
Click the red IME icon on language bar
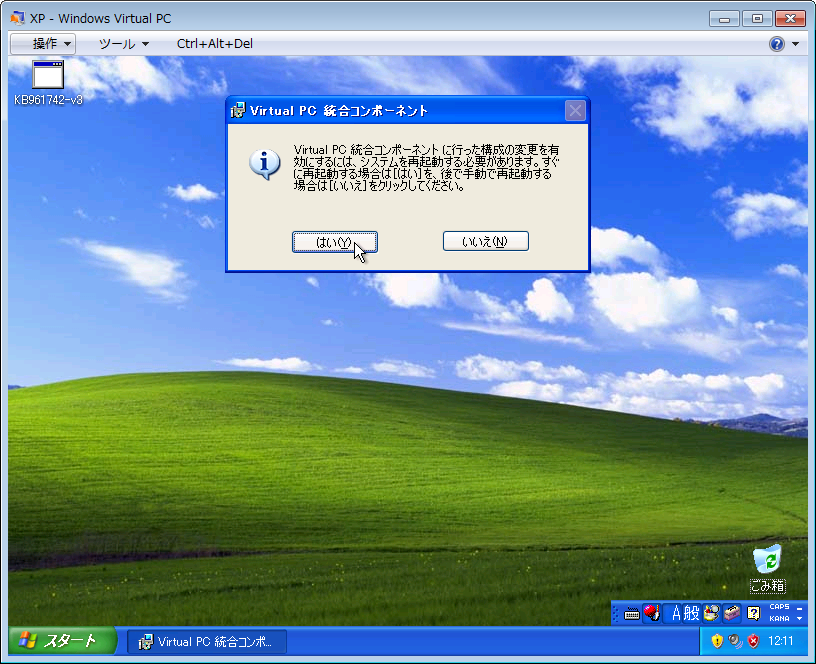click(x=652, y=613)
